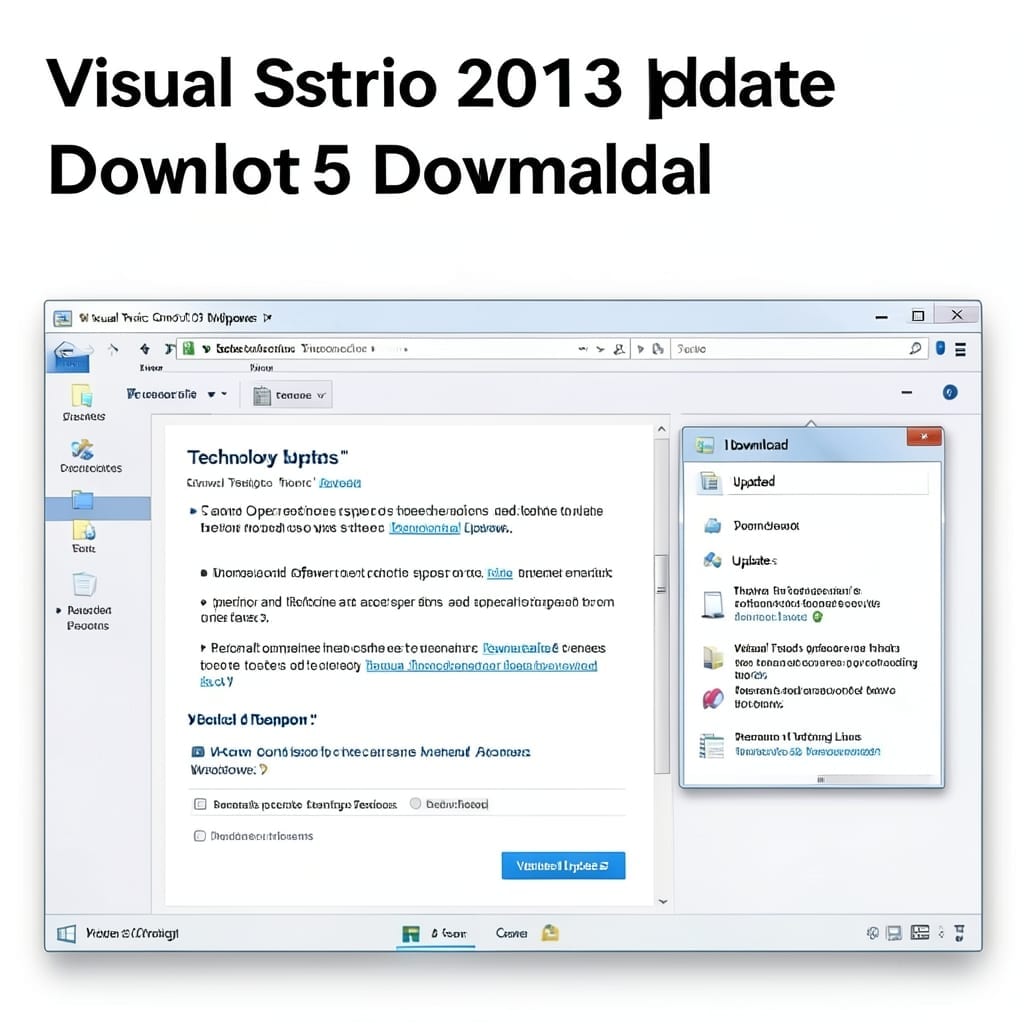Click the magnifier icon in the search box
This screenshot has height=1024, width=1024.
[x=915, y=349]
